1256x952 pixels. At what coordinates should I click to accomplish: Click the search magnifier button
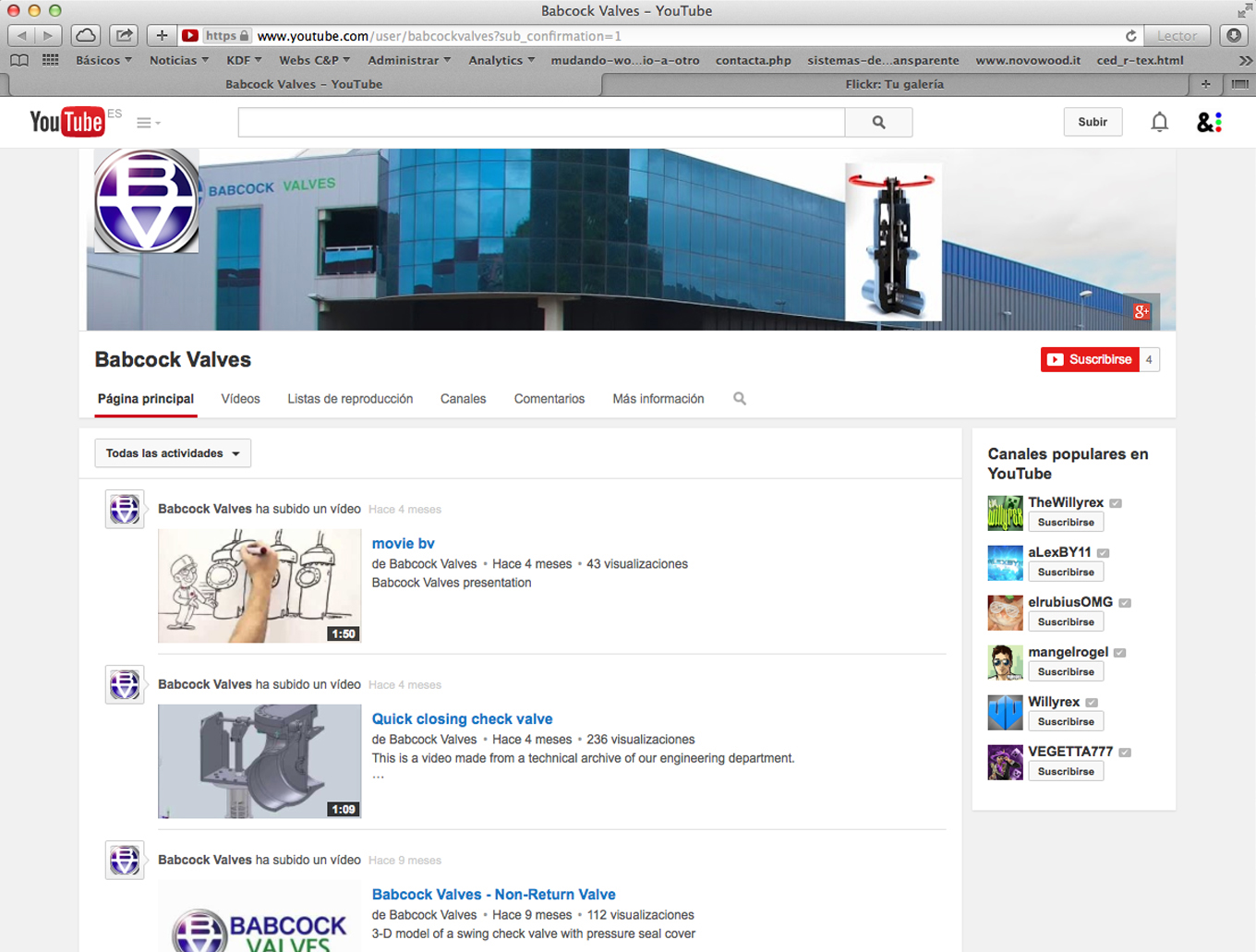pos(878,122)
